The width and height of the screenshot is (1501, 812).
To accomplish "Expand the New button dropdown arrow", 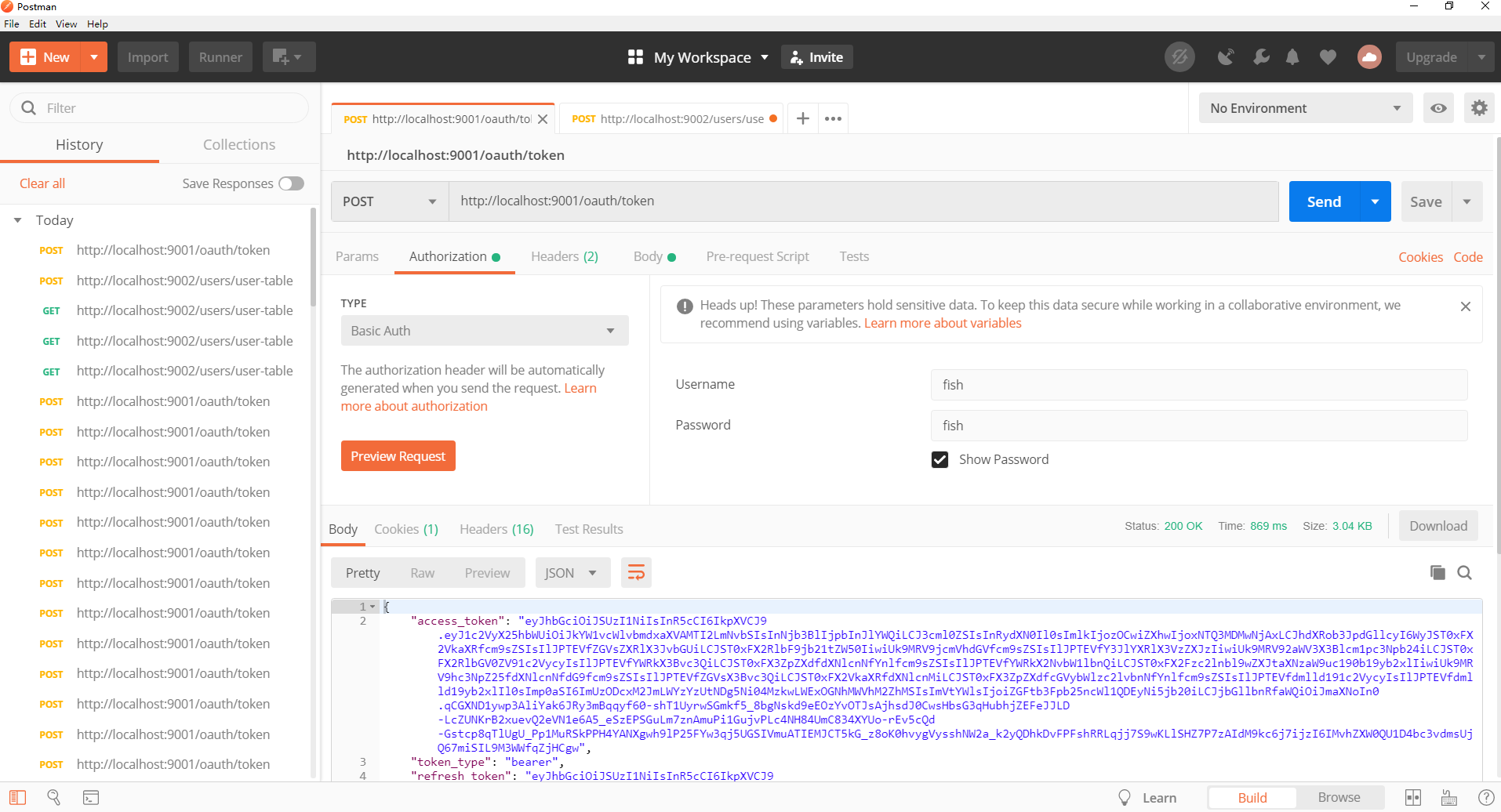I will click(94, 57).
